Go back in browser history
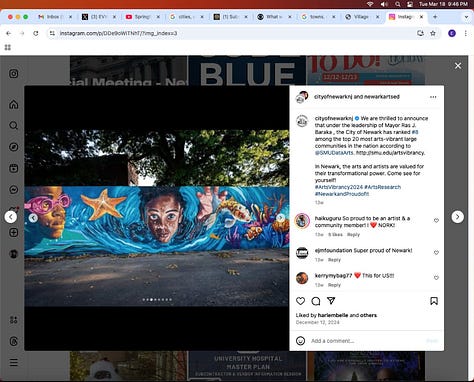The width and height of the screenshot is (474, 382). click(9, 33)
